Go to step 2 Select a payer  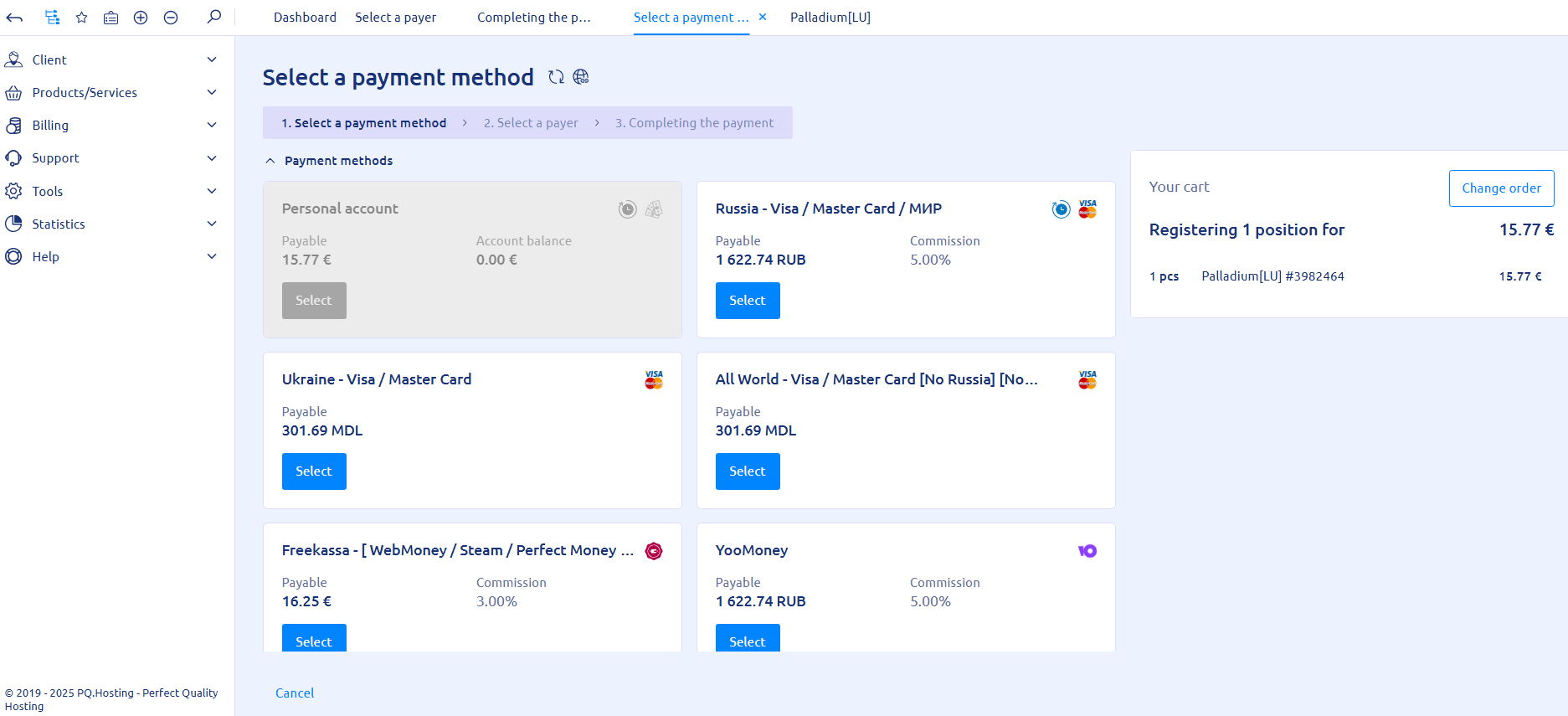pyautogui.click(x=531, y=123)
